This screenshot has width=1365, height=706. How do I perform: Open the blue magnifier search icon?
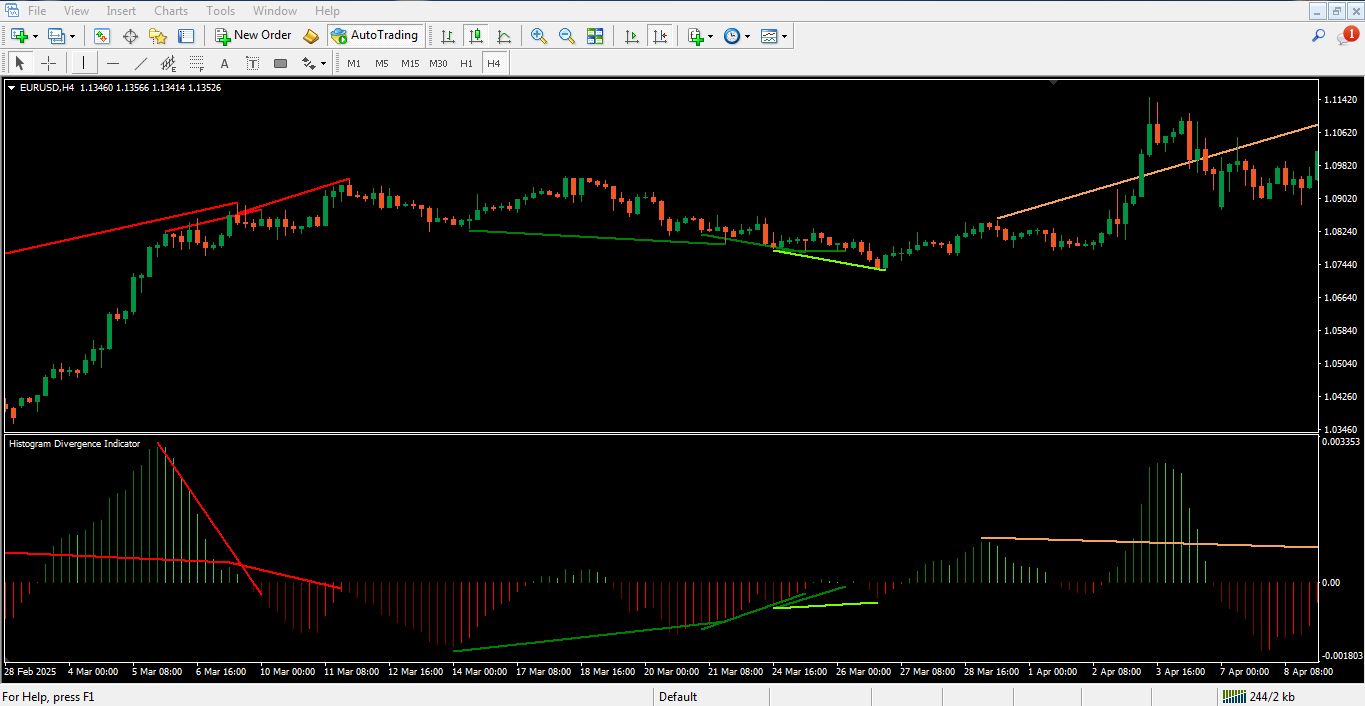[x=1319, y=36]
